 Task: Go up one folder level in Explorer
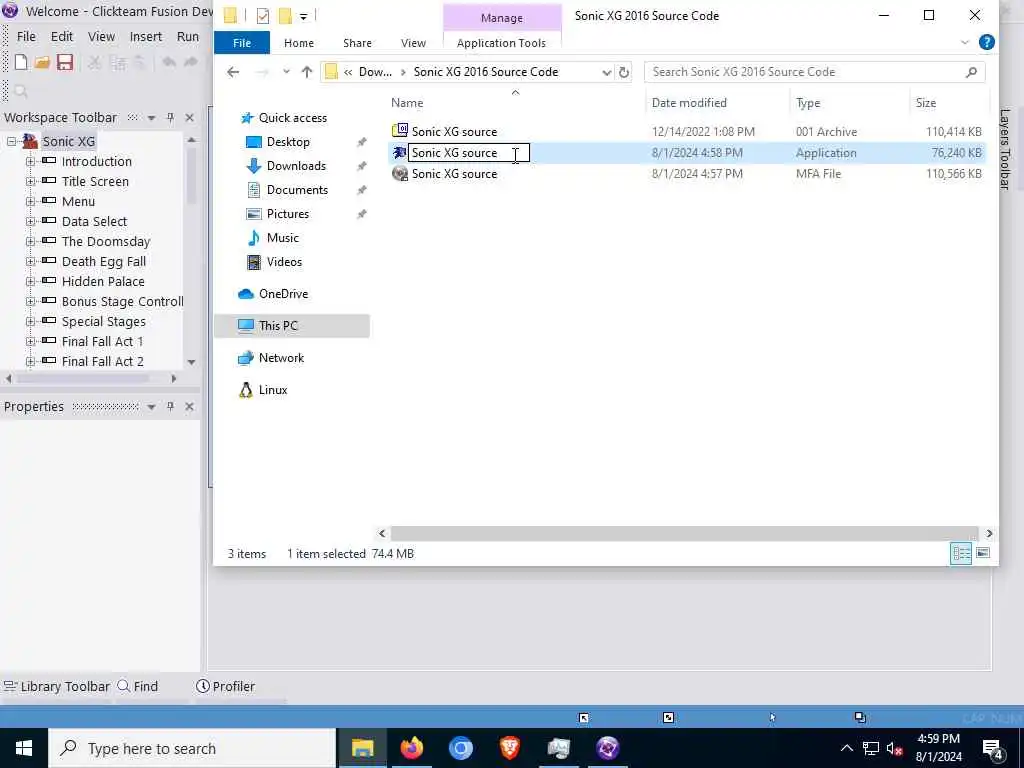coord(307,72)
